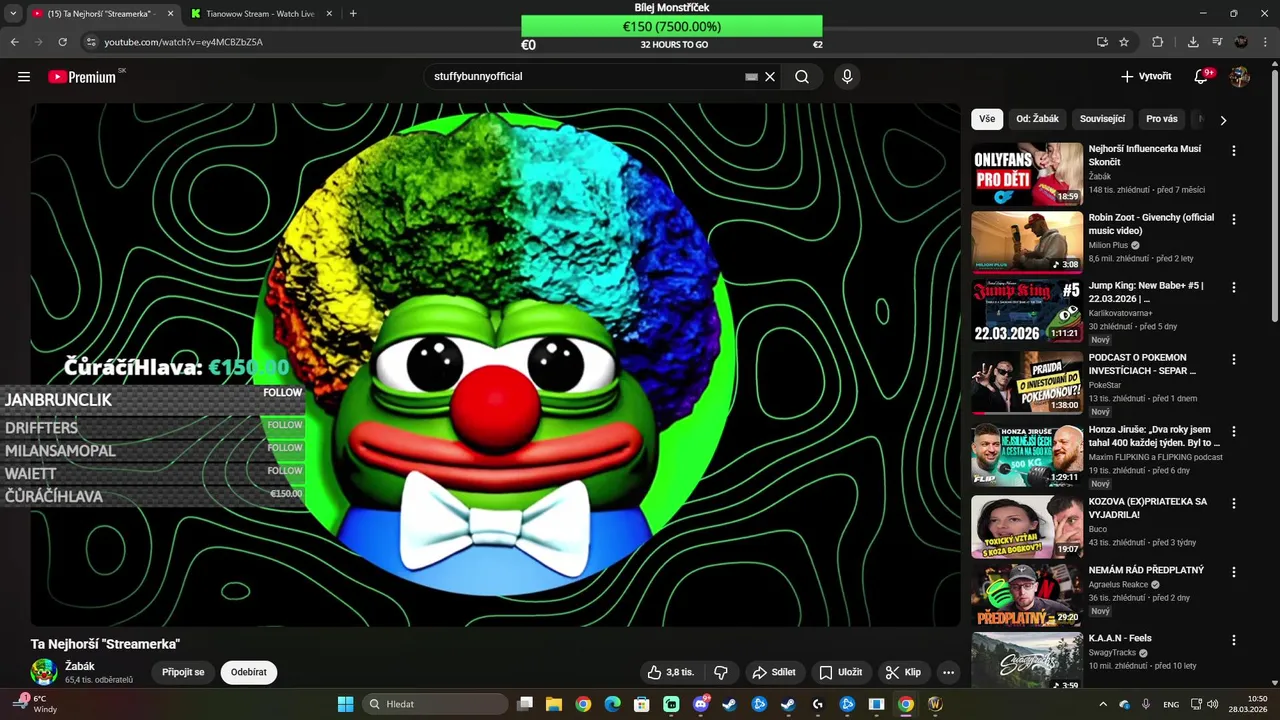This screenshot has height=720, width=1280.
Task: Select the Související filter chip
Action: [x=1102, y=119]
